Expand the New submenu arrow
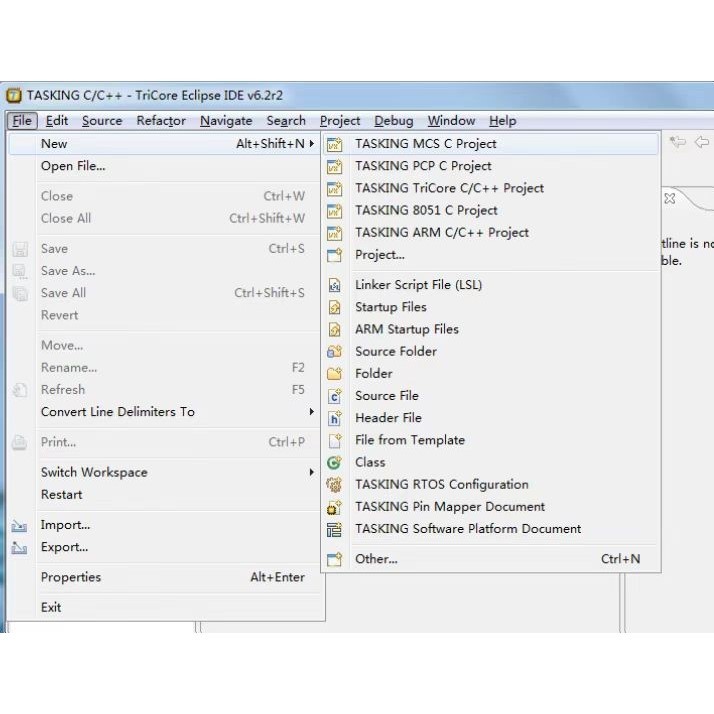Screen dimensions: 714x714 311,143
